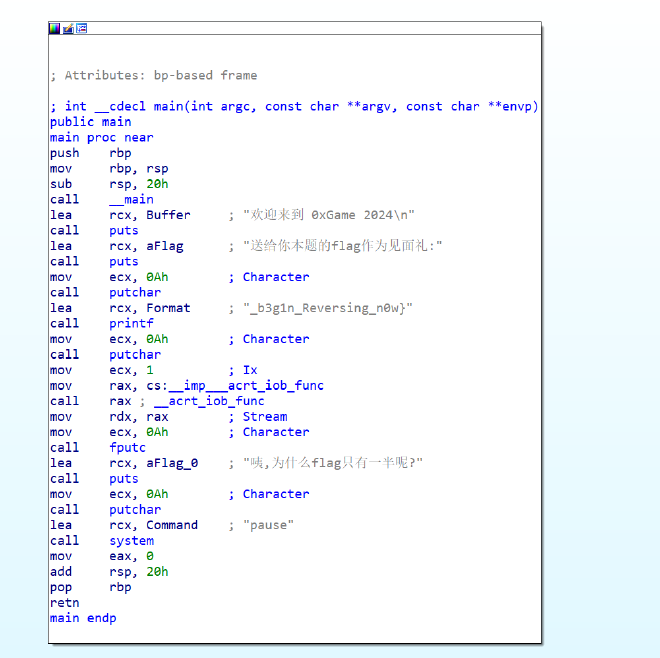
Task: Click the node color palette icon
Action: [55, 29]
